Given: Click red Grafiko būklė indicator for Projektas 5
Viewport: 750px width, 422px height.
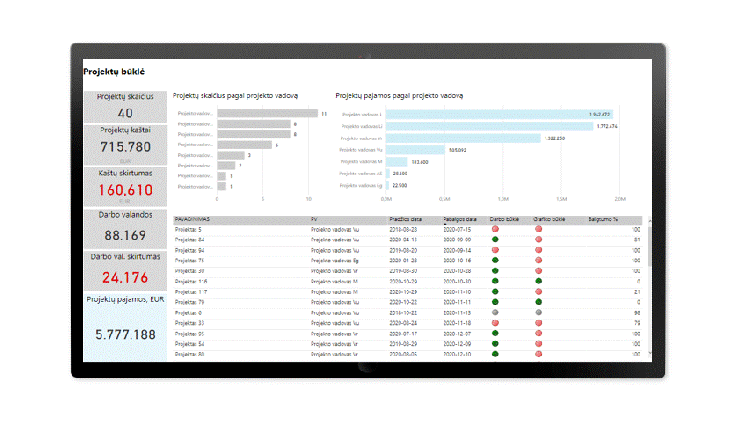Looking at the screenshot, I should coord(539,229).
